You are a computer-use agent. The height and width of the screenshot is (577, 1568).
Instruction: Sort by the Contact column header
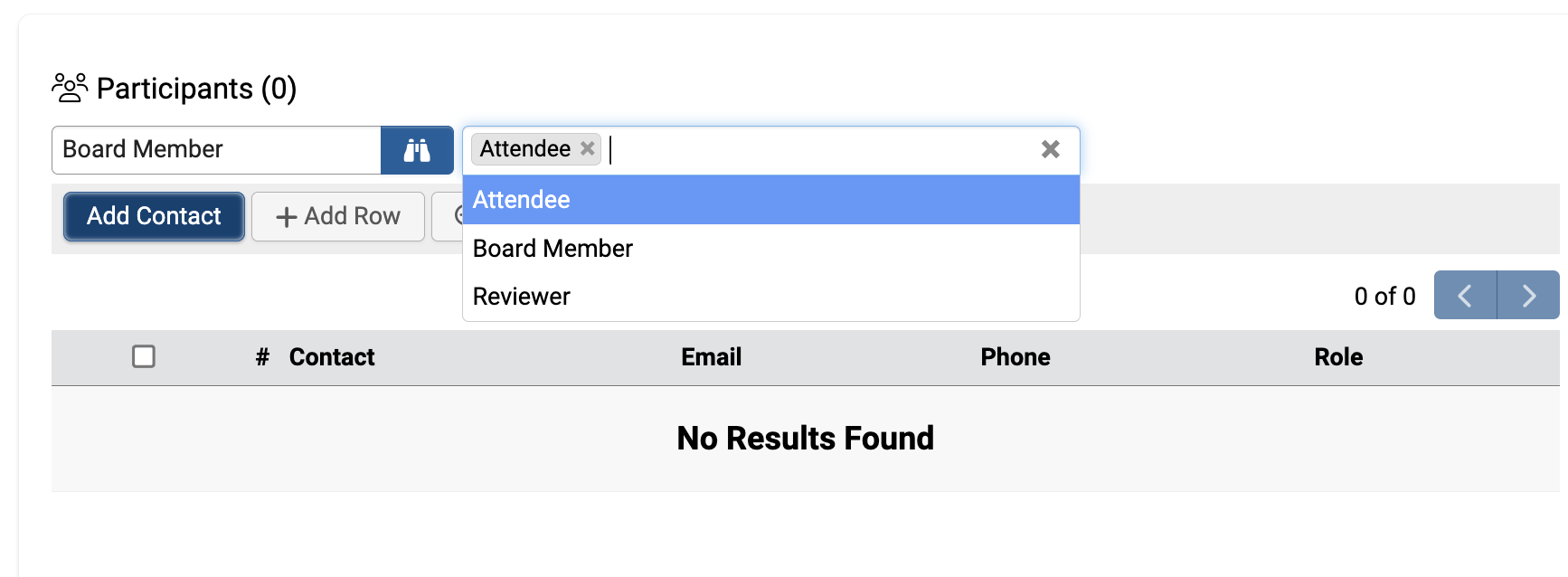(x=332, y=357)
